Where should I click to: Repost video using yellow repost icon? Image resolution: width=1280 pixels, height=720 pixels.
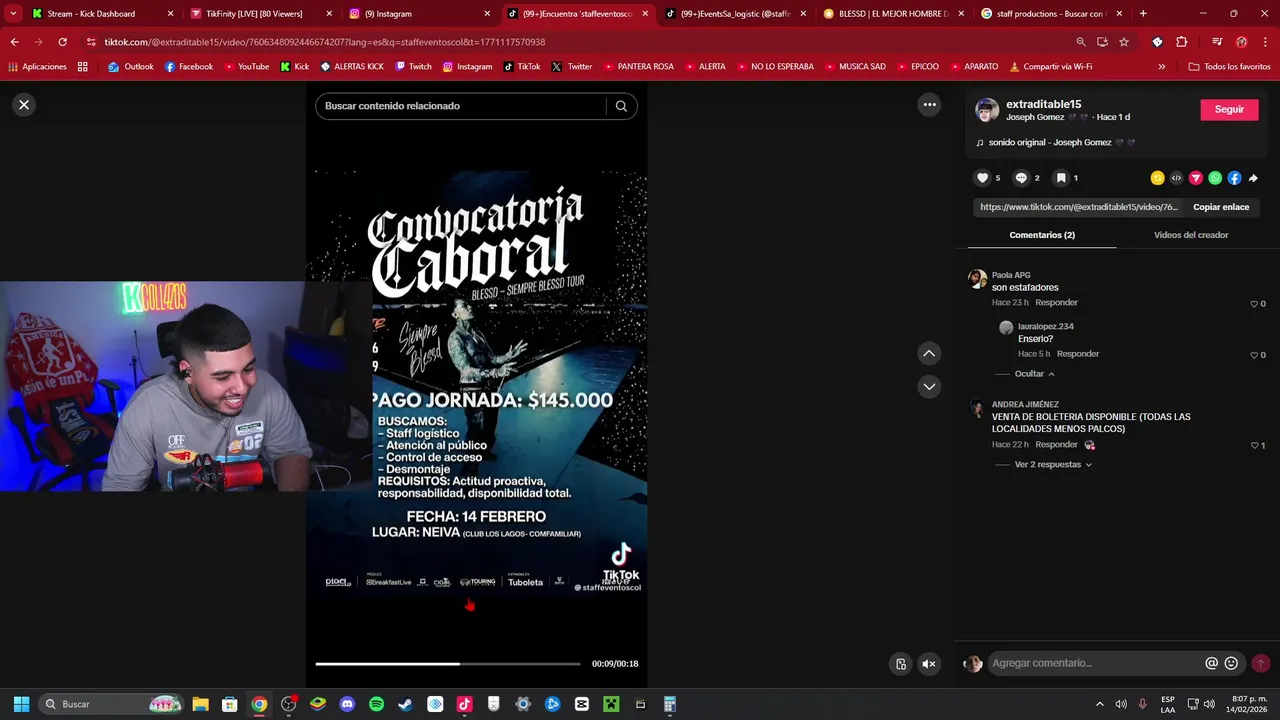[x=1157, y=178]
